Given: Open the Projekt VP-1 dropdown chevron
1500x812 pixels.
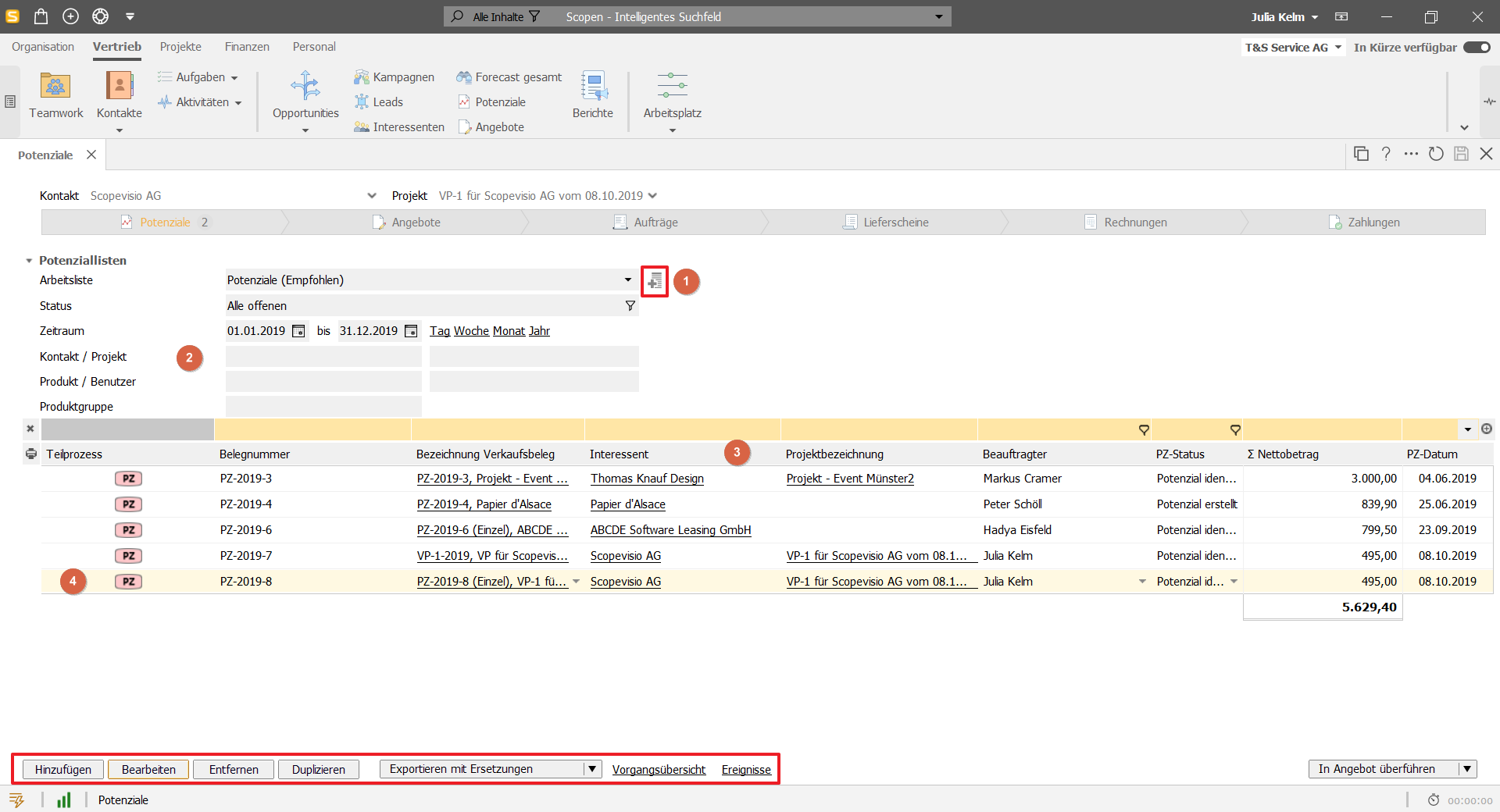Looking at the screenshot, I should tap(652, 196).
